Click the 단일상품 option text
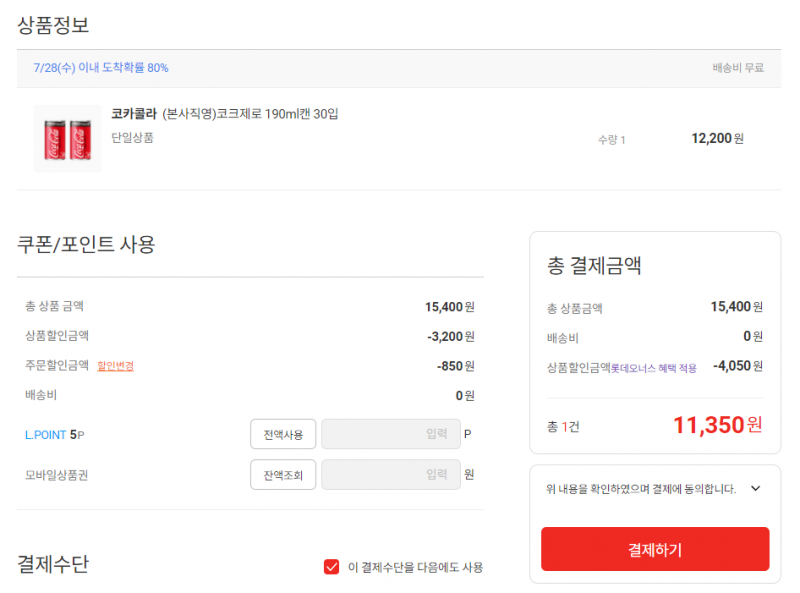The width and height of the screenshot is (800, 593). 133,138
